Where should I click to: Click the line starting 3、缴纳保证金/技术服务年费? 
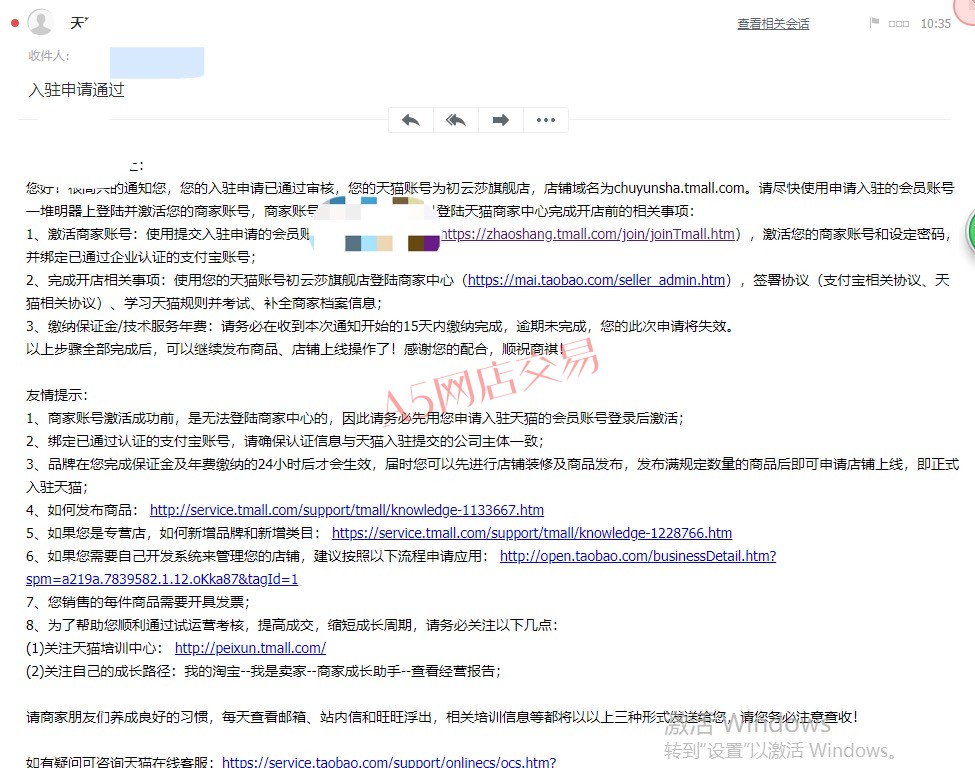pyautogui.click(x=381, y=326)
